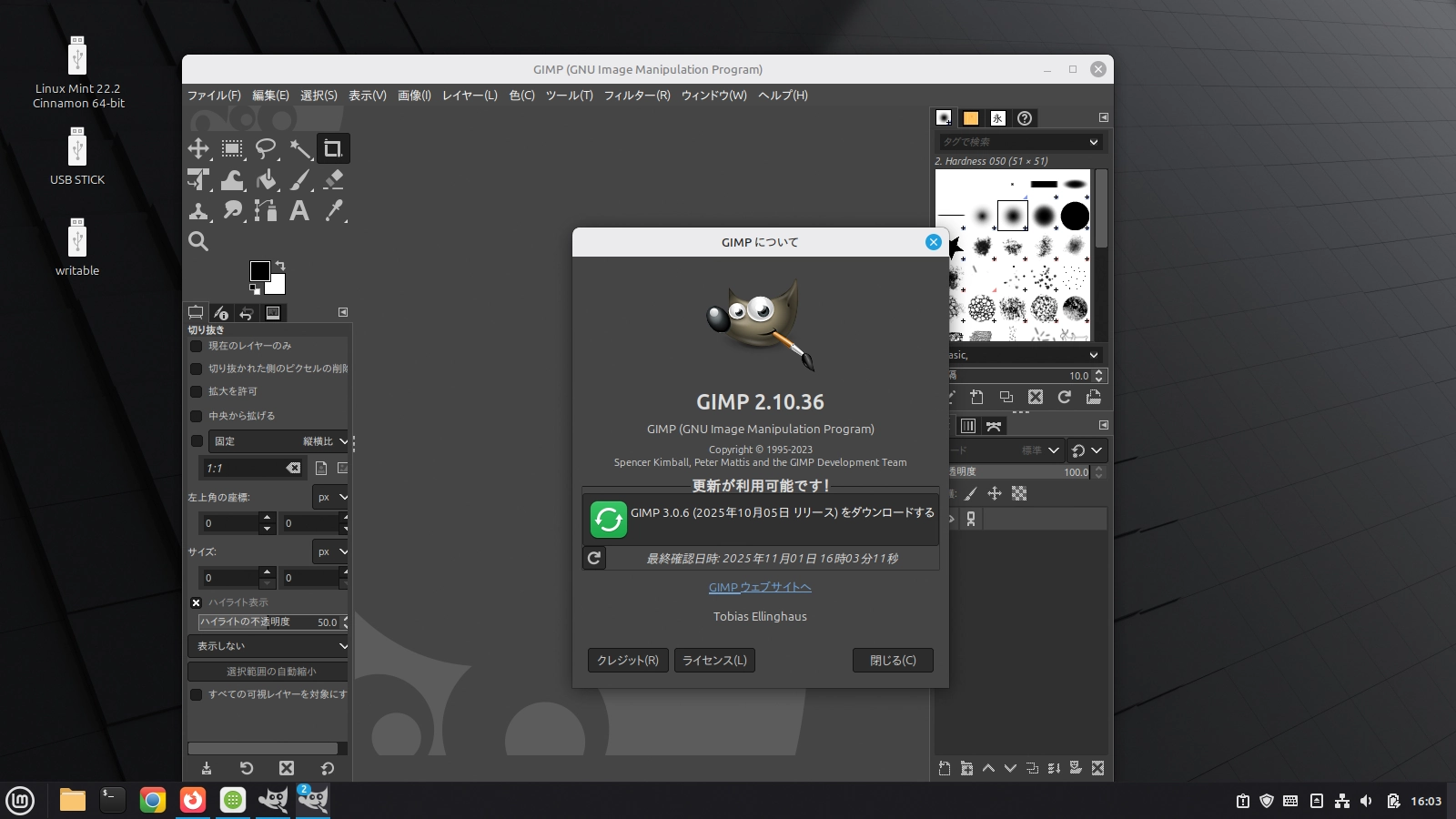The image size is (1456, 819).
Task: Open the px unit dropdown for '左上角の座標'
Action: pyautogui.click(x=331, y=497)
